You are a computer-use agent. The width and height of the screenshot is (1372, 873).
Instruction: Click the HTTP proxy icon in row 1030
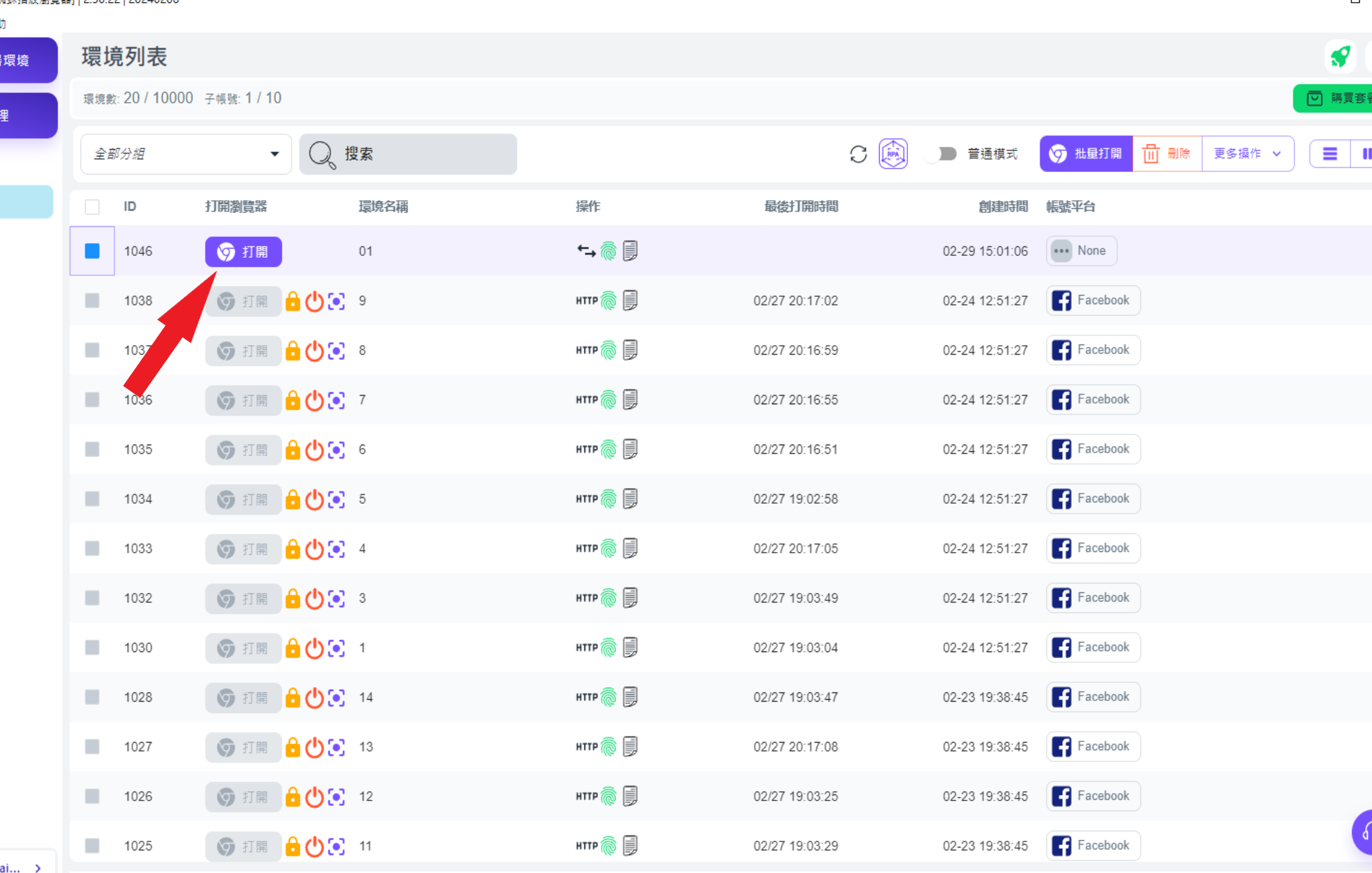tap(586, 648)
